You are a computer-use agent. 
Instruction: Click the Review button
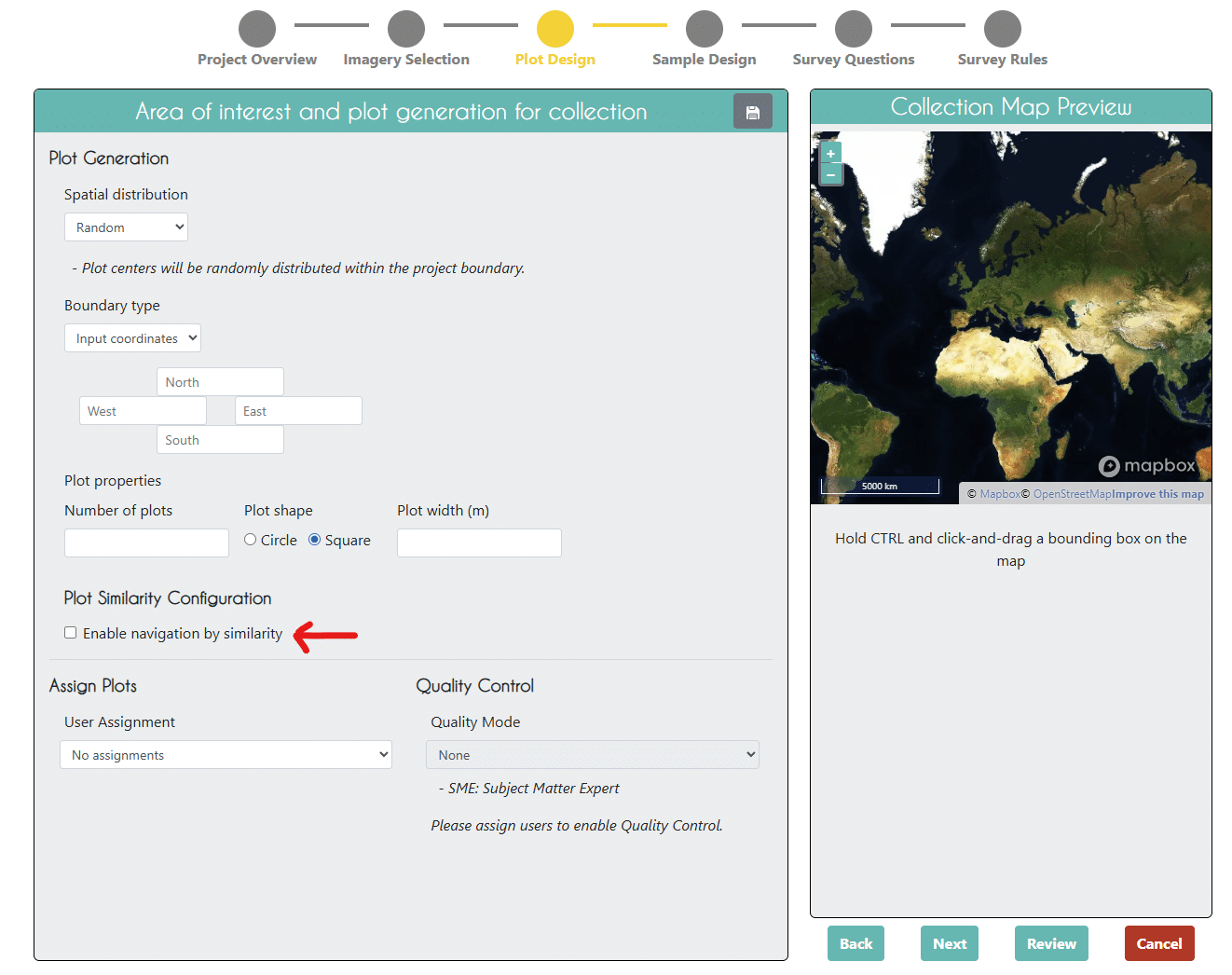1051,942
